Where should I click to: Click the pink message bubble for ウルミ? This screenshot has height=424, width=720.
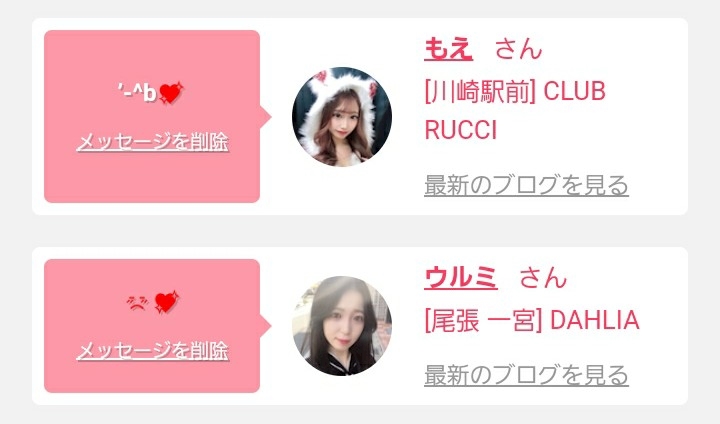click(x=152, y=326)
